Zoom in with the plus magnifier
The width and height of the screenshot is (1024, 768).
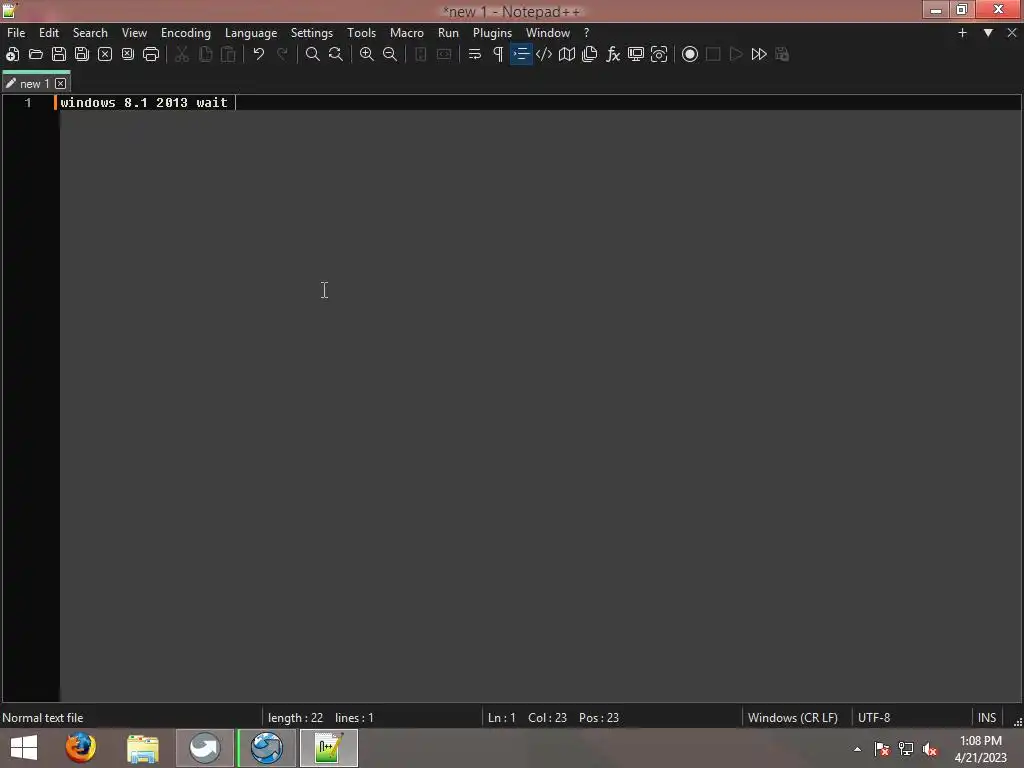pos(367,54)
